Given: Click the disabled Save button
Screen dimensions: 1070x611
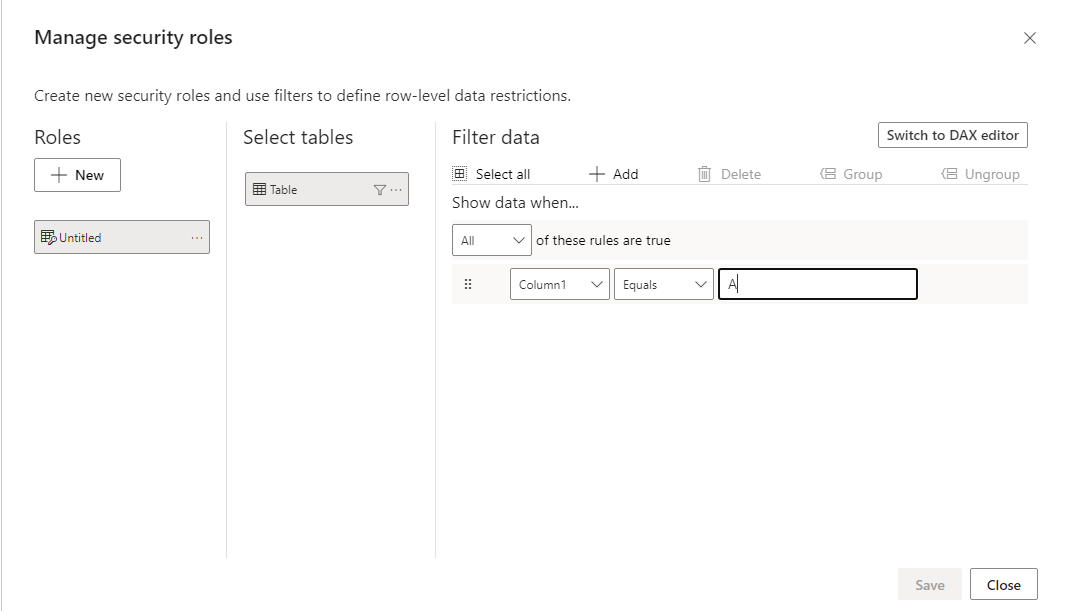Looking at the screenshot, I should (x=929, y=585).
